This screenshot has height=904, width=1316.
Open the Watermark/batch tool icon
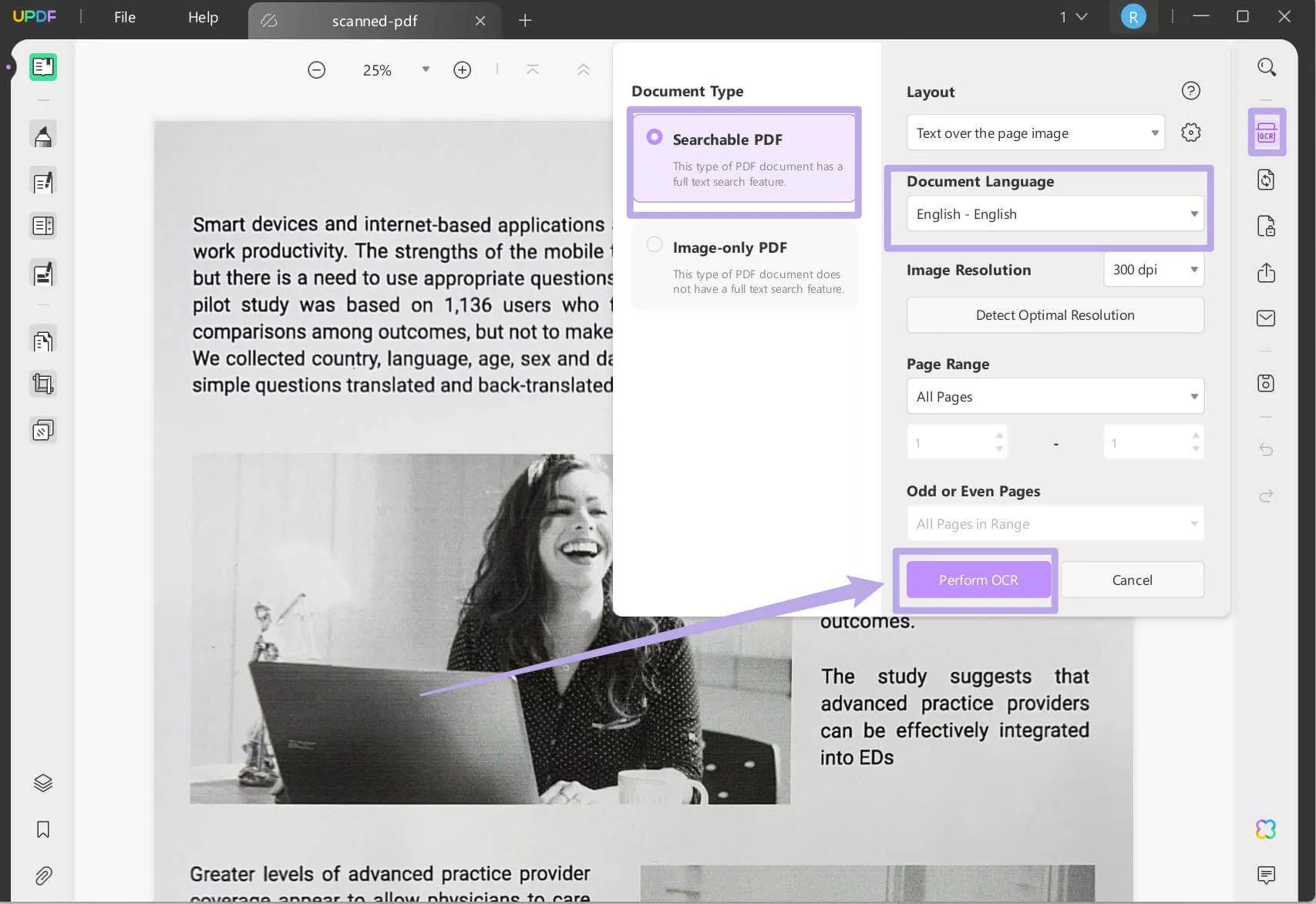coord(43,430)
